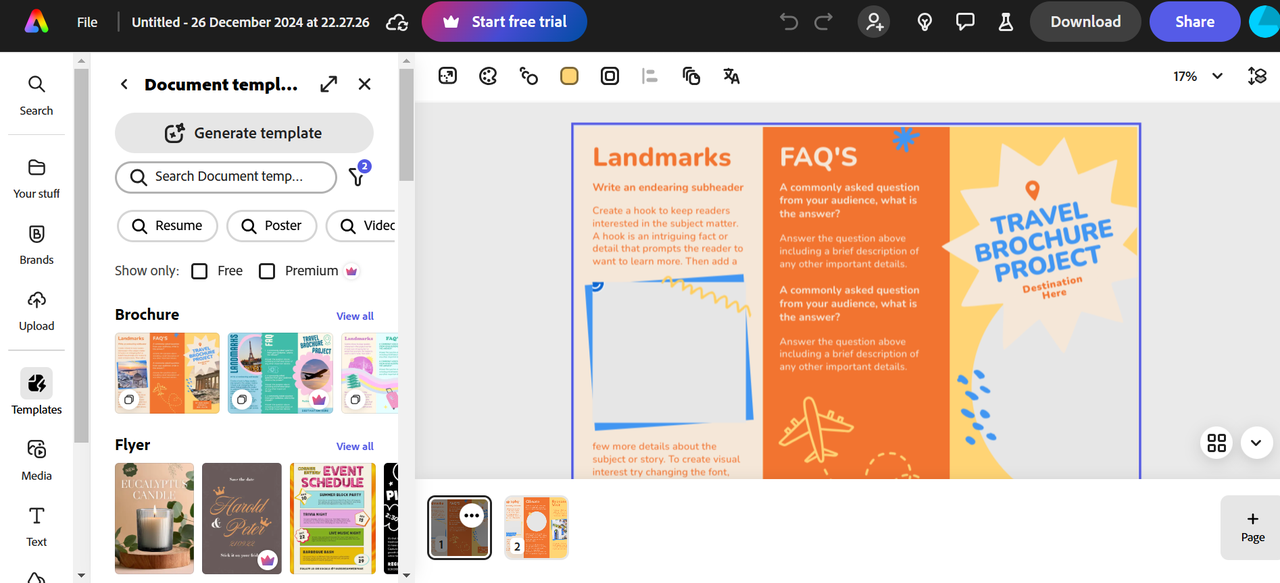Open page 1 more options menu
The image size is (1280, 583).
click(x=472, y=515)
